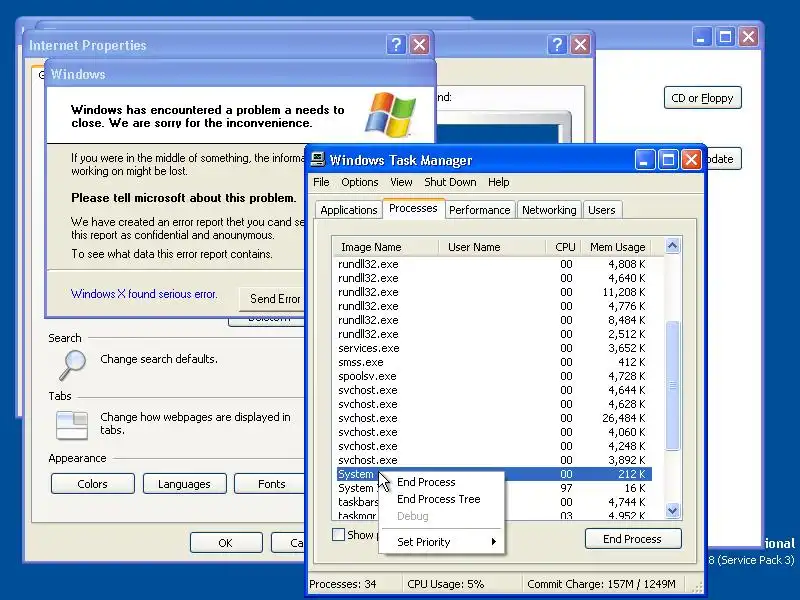The image size is (800, 600).
Task: Switch to the Applications tab
Action: click(348, 210)
